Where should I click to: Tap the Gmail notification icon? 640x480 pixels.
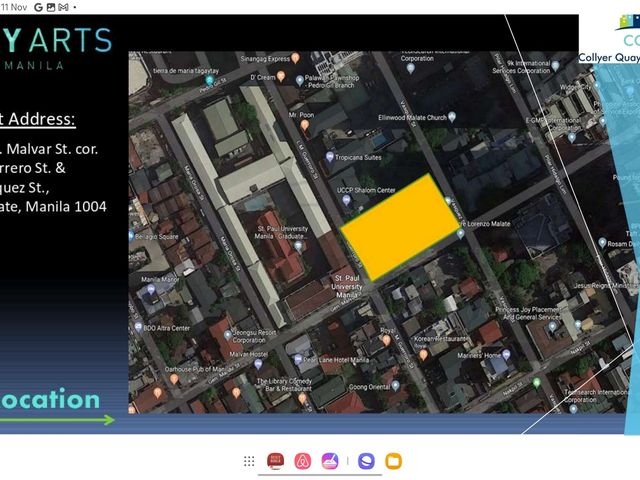pyautogui.click(x=63, y=7)
